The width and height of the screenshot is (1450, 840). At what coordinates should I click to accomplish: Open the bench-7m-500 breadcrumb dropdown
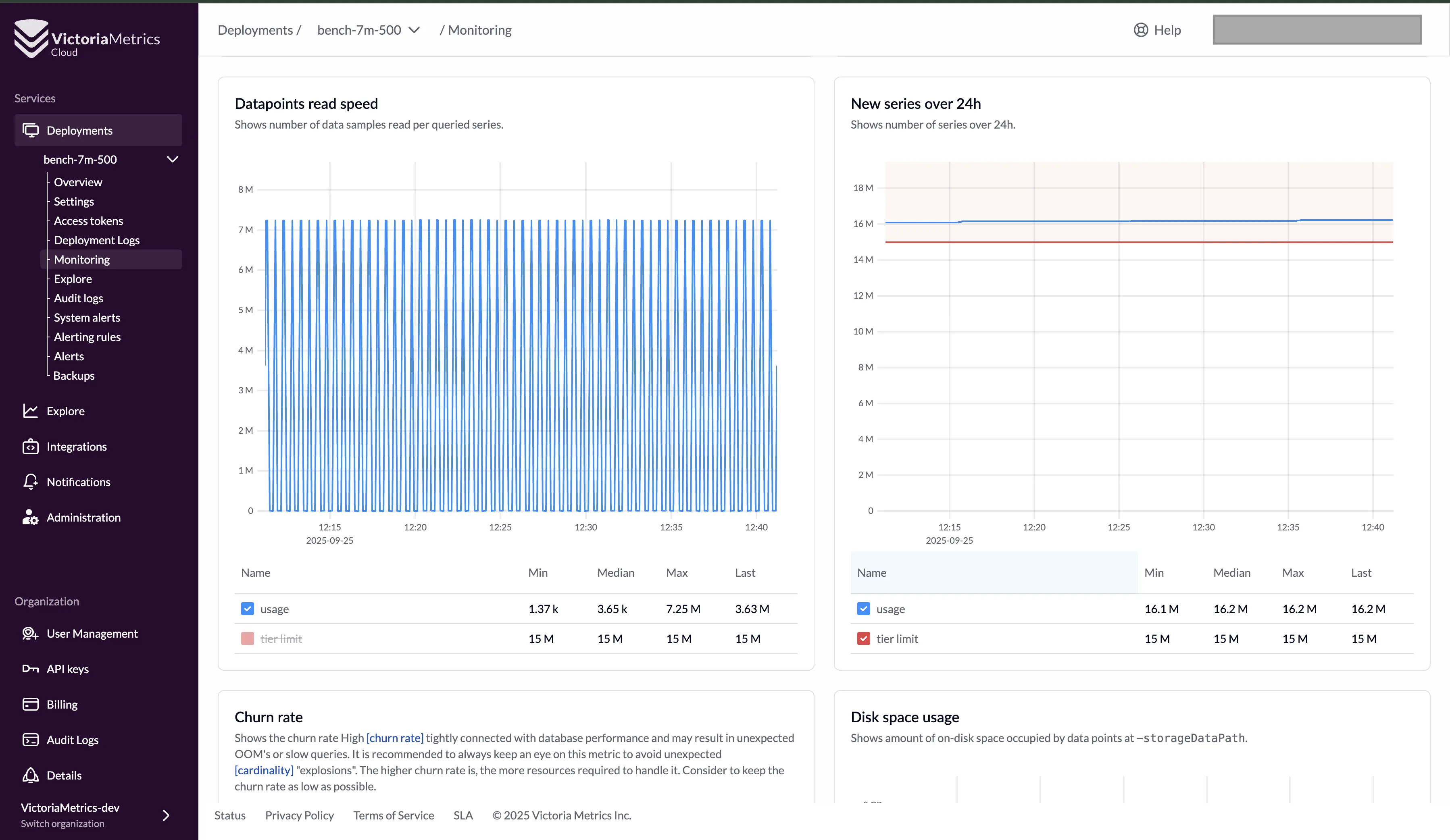(x=414, y=30)
